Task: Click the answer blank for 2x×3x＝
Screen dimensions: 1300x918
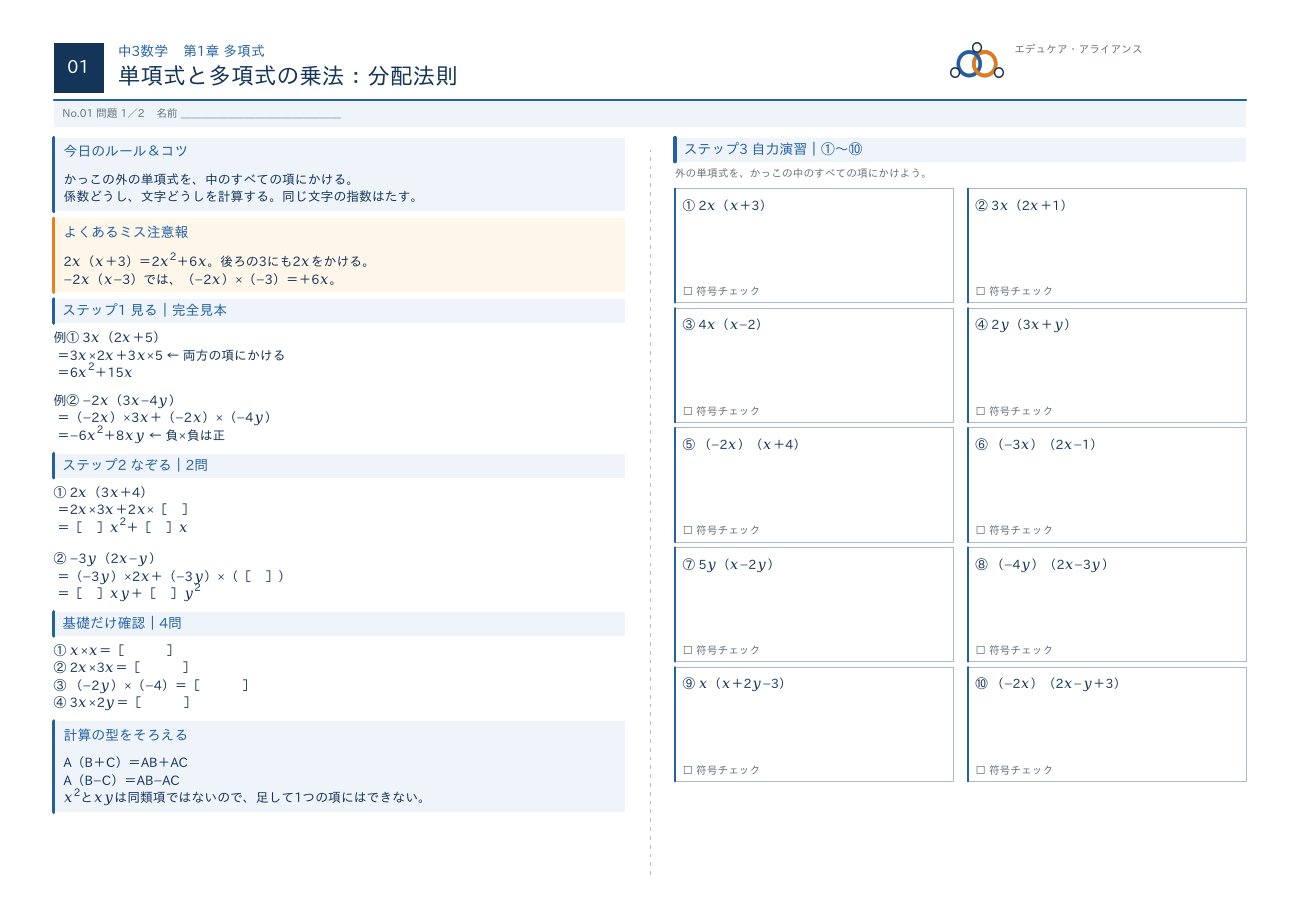Action: coord(160,667)
